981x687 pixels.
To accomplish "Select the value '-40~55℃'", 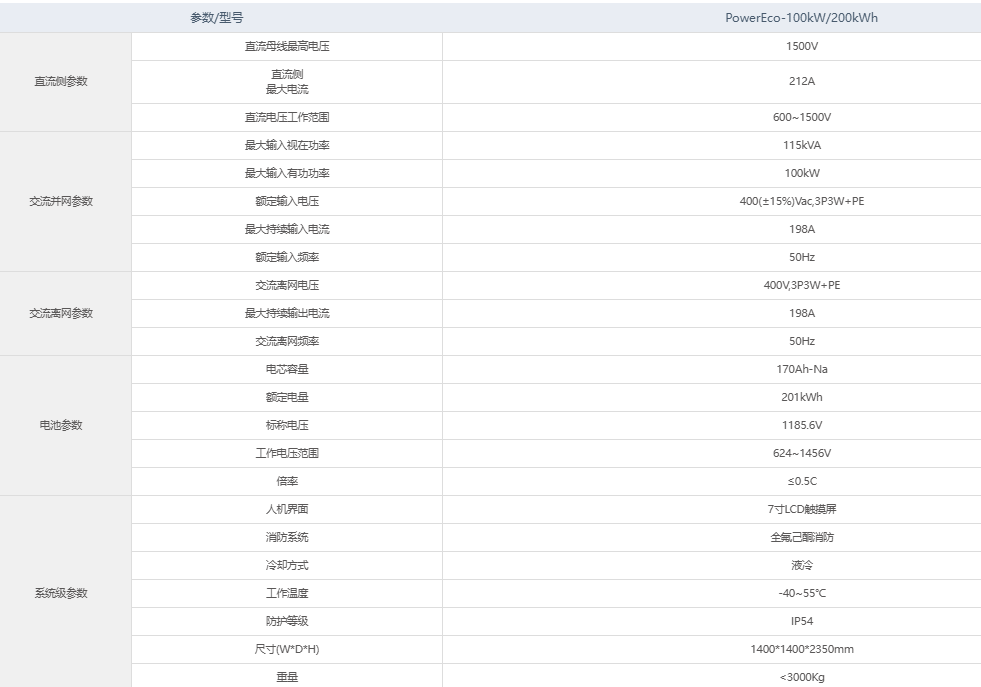I will pos(802,594).
